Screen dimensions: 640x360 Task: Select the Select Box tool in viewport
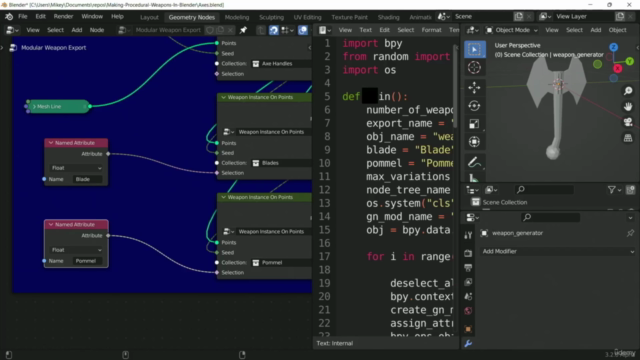tap(474, 49)
